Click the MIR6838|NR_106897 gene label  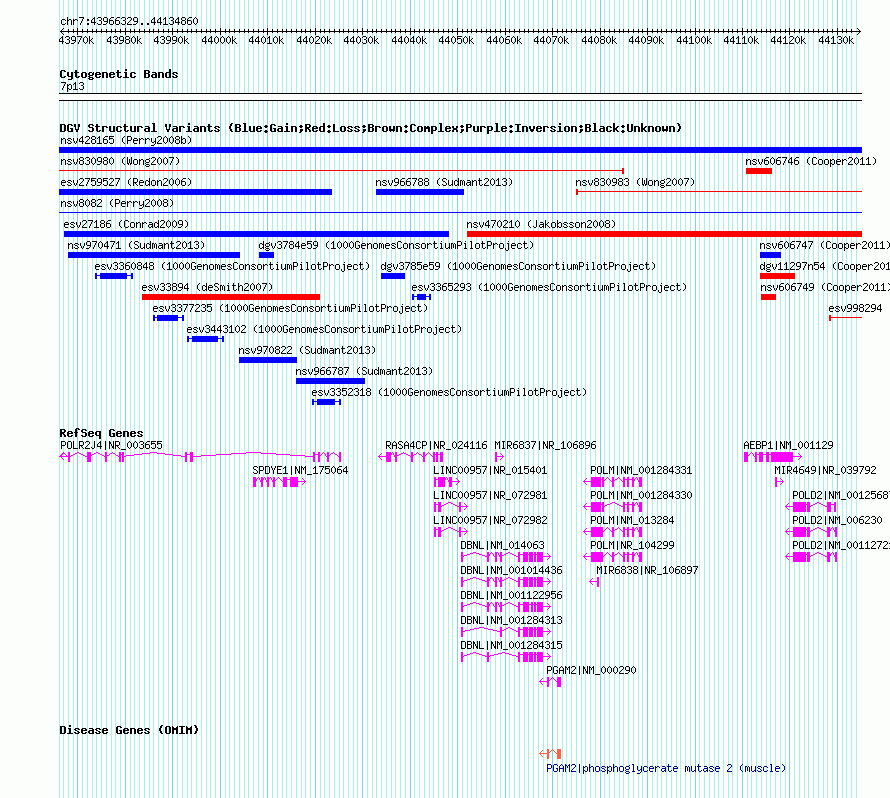(647, 570)
